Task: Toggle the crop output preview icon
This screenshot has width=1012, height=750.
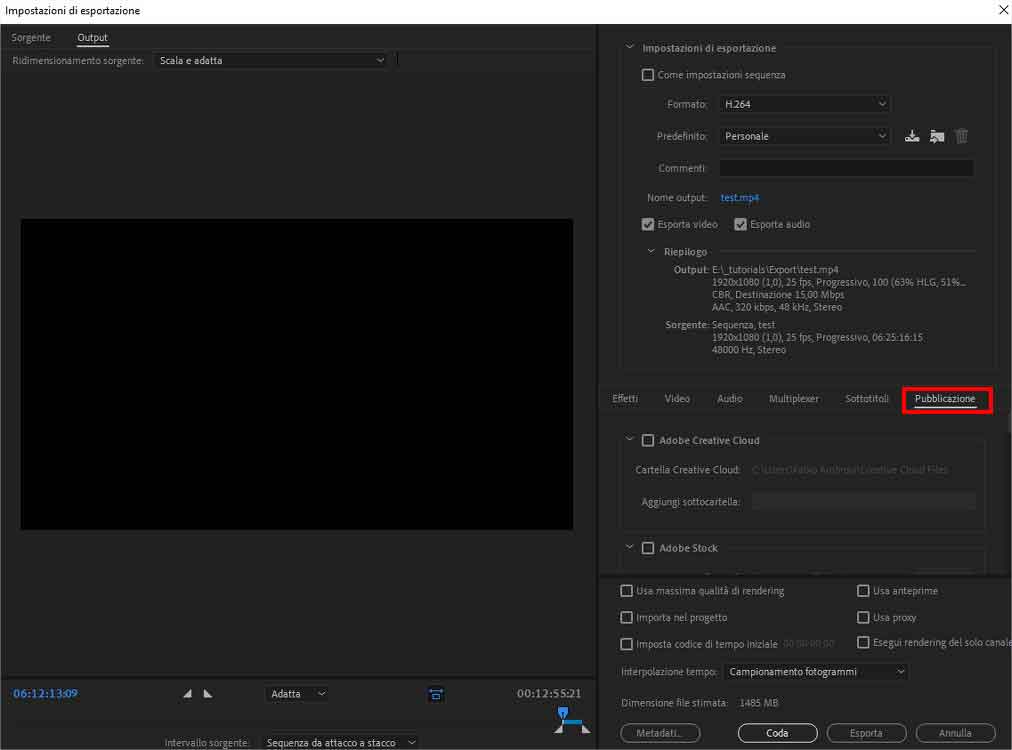Action: (435, 693)
